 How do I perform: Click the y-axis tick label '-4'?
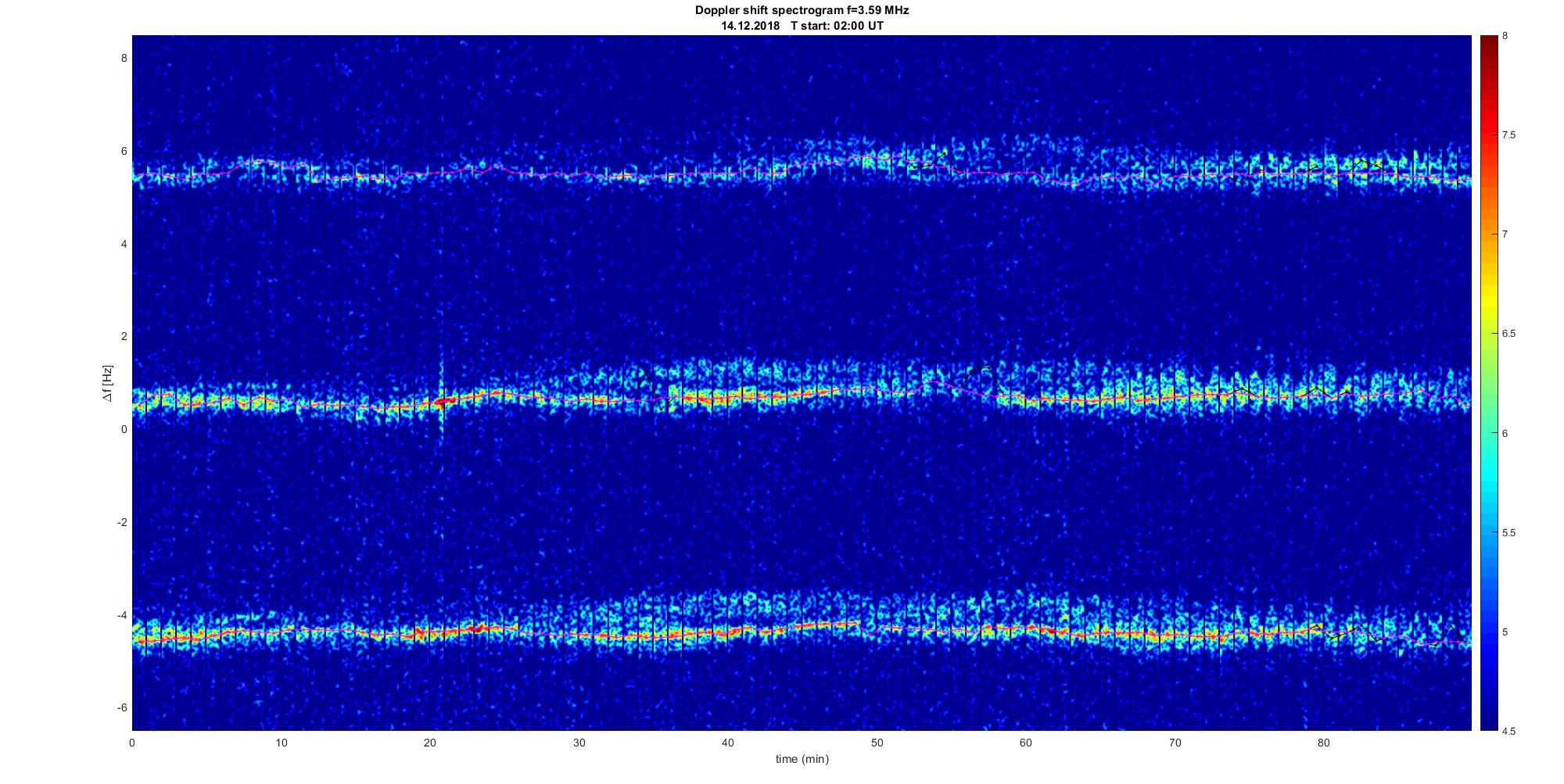pos(120,615)
